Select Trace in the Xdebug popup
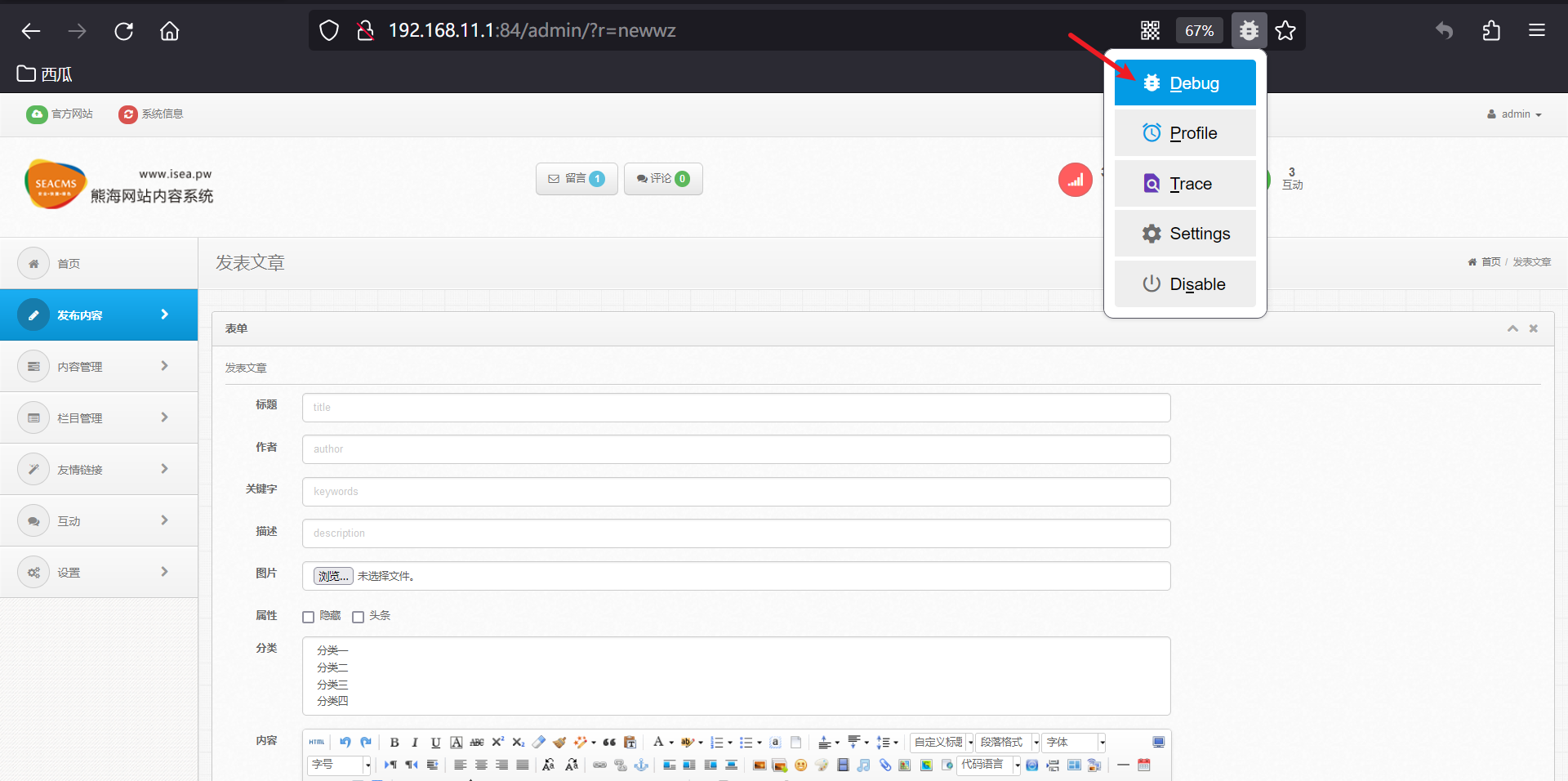 1185,184
